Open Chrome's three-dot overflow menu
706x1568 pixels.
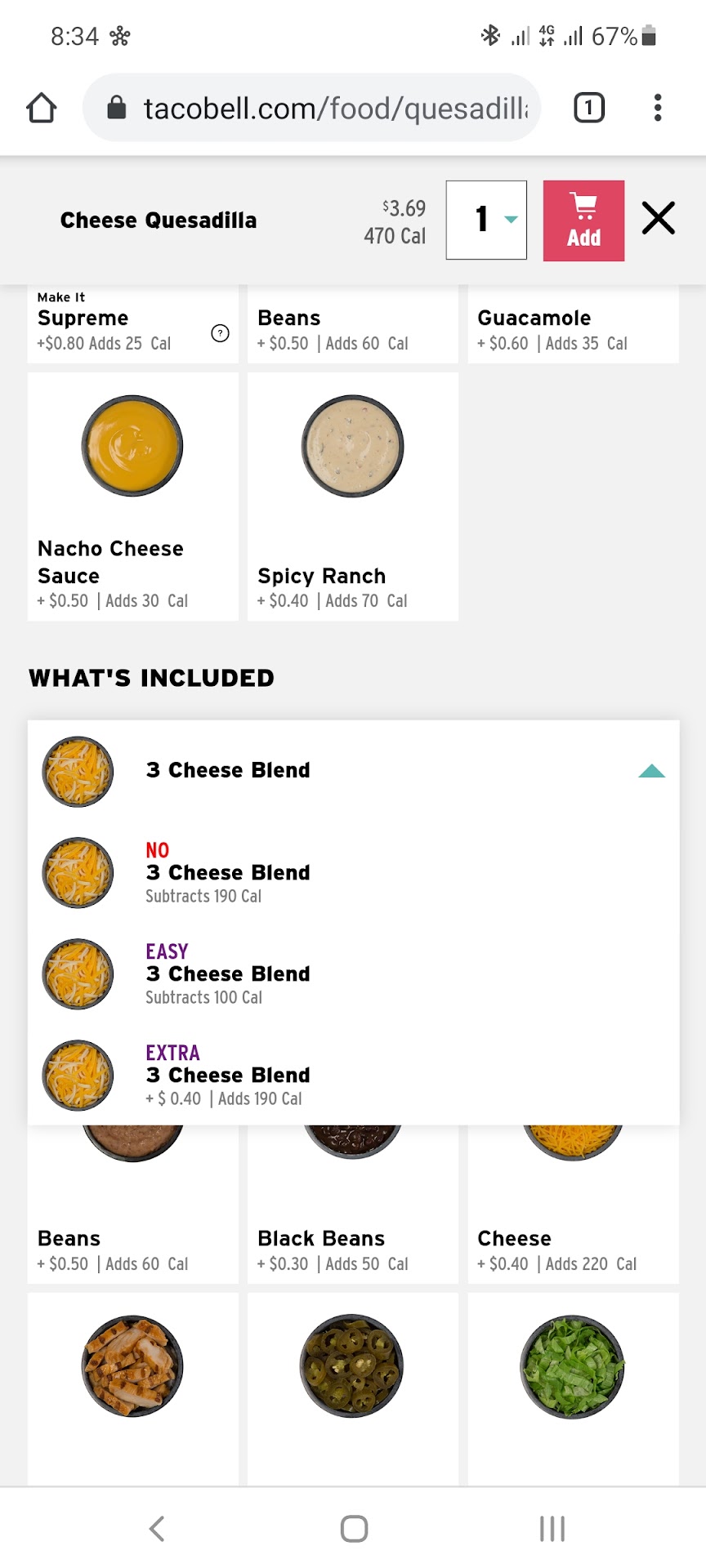[x=658, y=108]
